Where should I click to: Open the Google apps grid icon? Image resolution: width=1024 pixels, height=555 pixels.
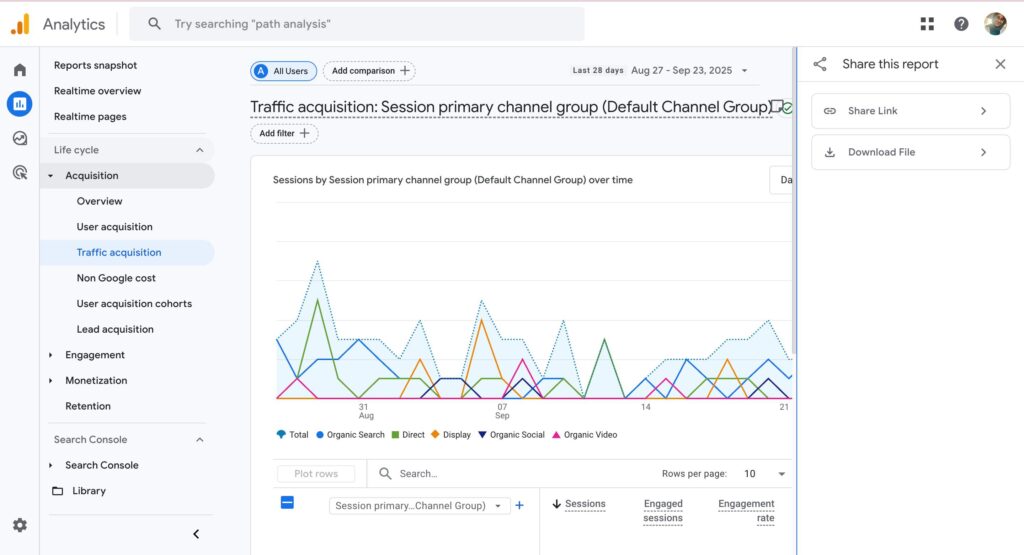pos(927,24)
